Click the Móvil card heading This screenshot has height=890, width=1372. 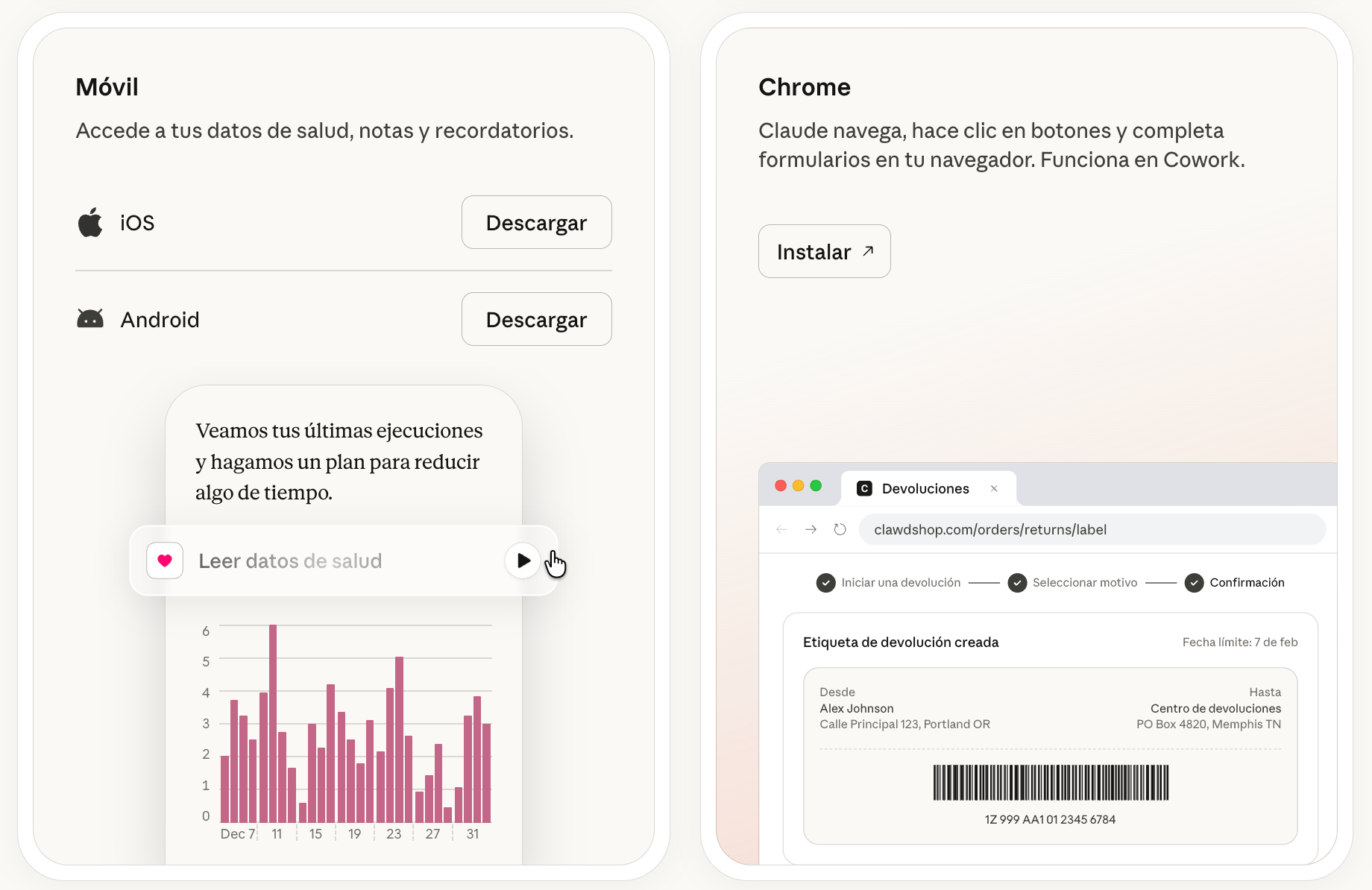point(107,87)
